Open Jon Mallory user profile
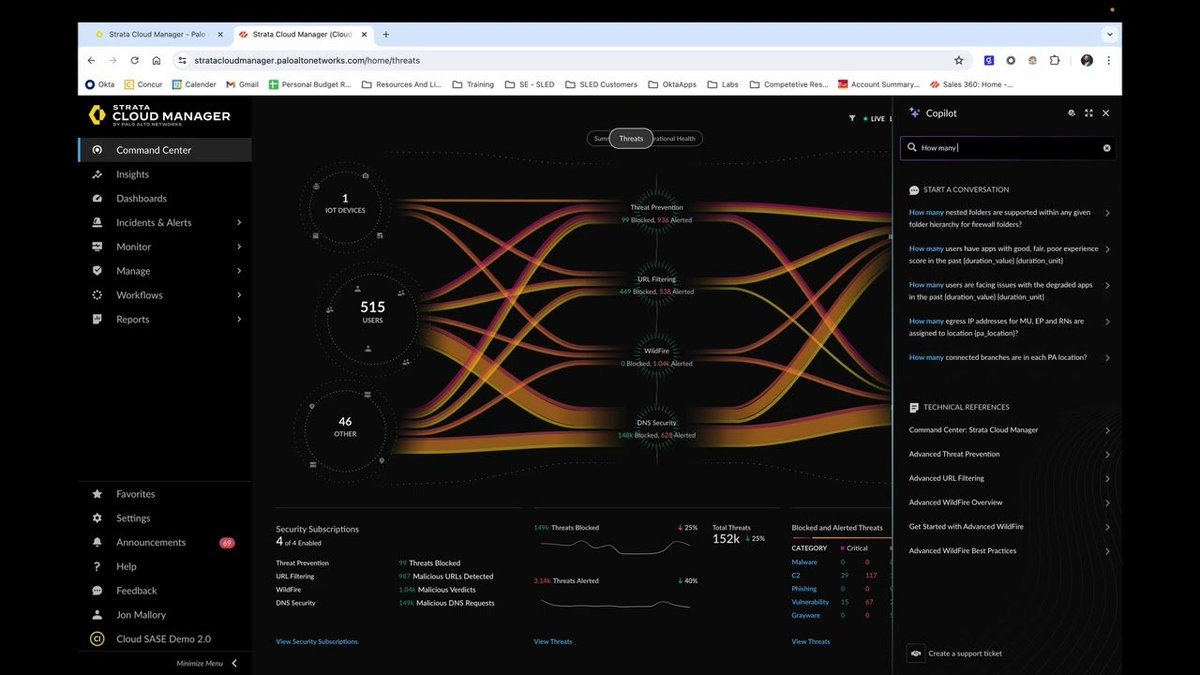The image size is (1200, 675). [141, 615]
